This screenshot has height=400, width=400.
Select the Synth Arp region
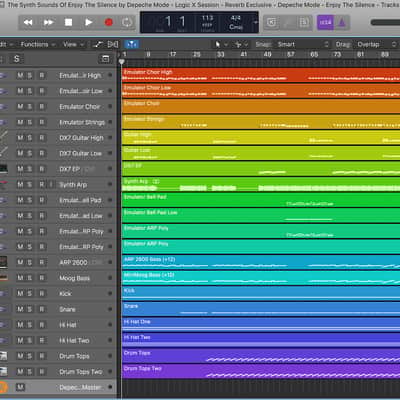click(x=261, y=184)
